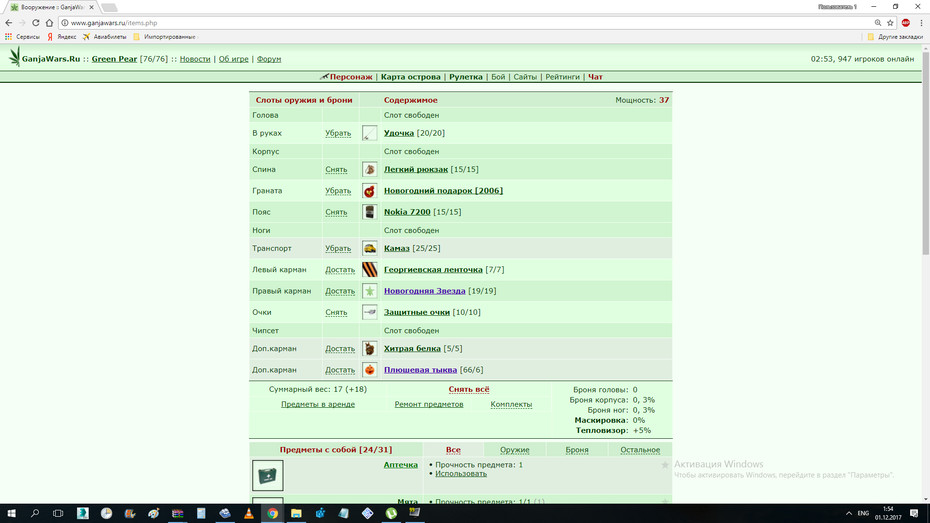The height and width of the screenshot is (523, 930).
Task: Open the Рейтинги menu item
Action: tap(562, 77)
